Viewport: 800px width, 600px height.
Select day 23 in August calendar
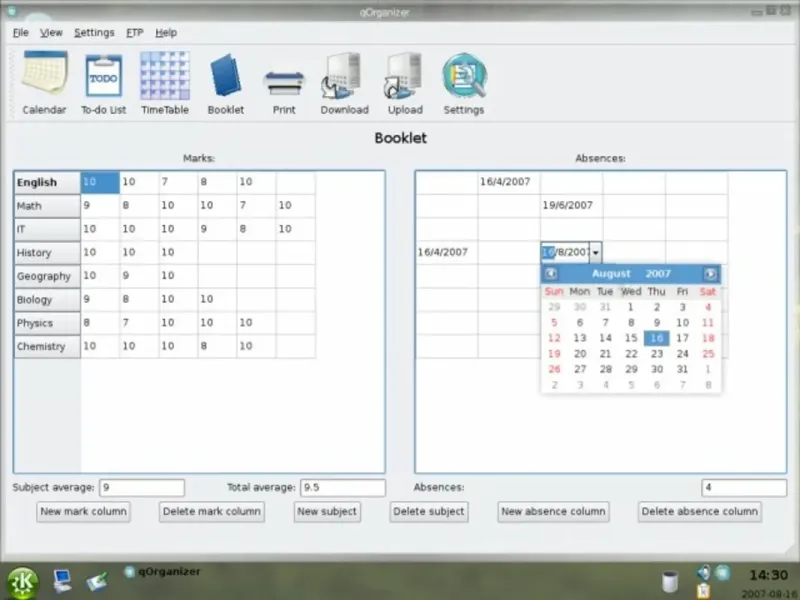[x=657, y=354]
